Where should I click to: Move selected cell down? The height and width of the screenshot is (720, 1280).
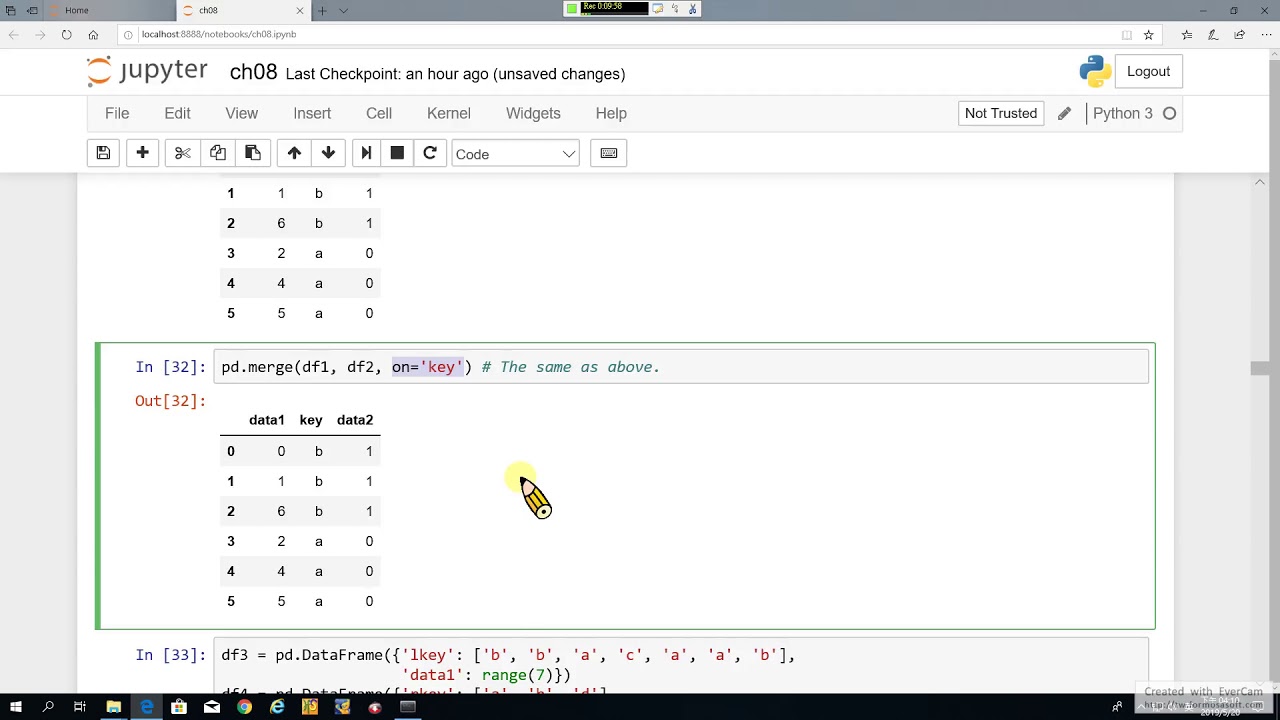[x=328, y=153]
